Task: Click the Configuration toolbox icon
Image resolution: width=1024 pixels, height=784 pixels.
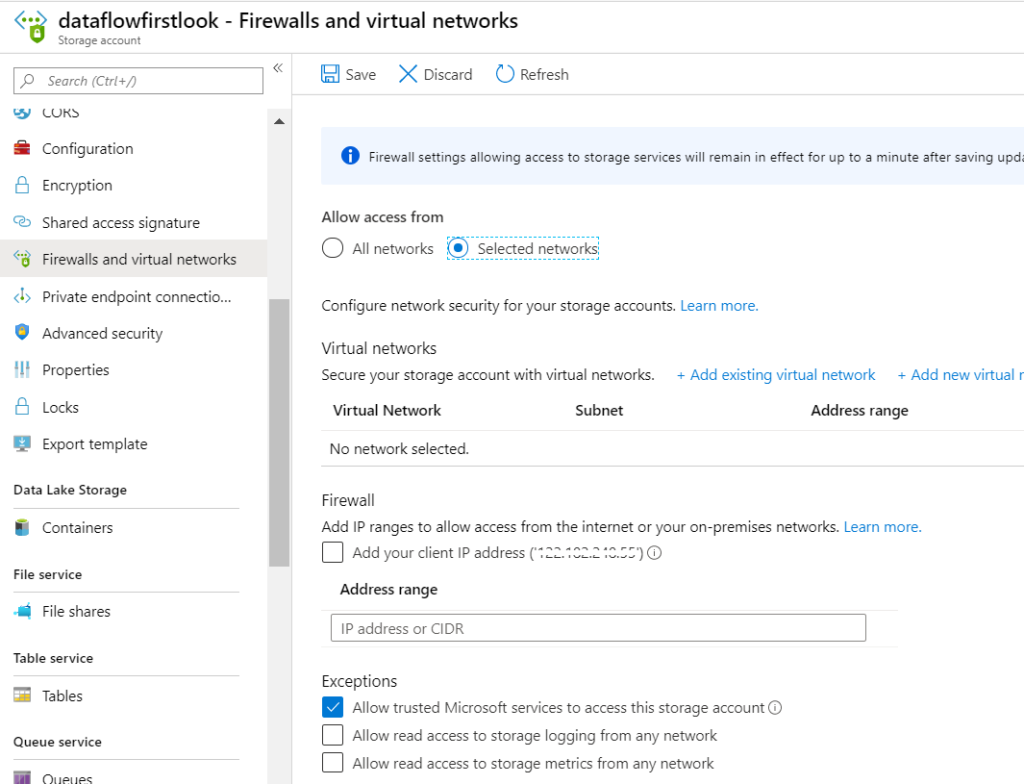Action: [22, 148]
